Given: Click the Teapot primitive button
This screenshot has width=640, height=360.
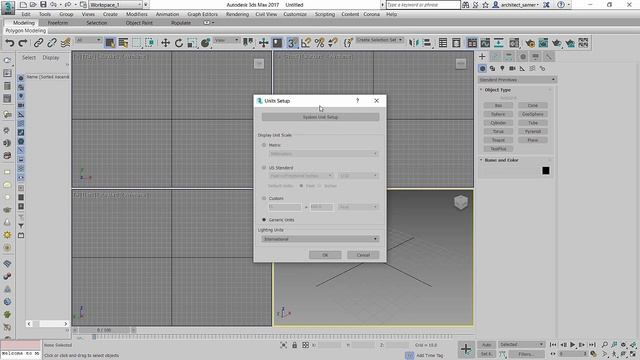Looking at the screenshot, I should [498, 140].
